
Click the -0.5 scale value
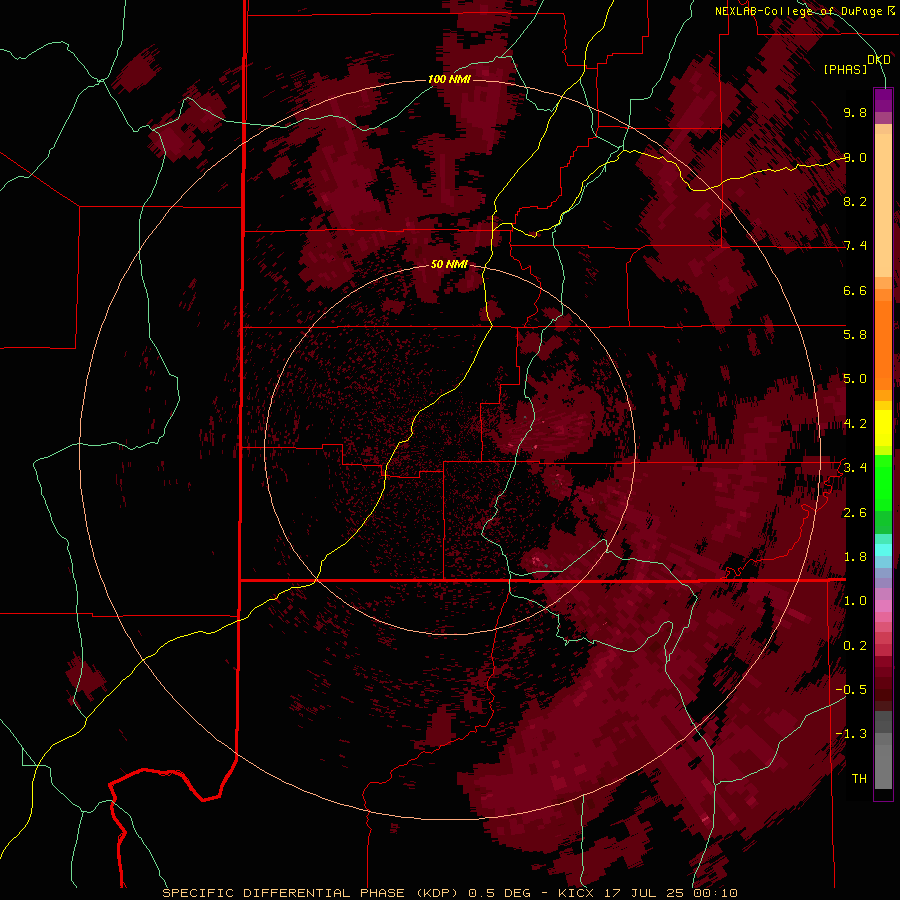tap(851, 690)
